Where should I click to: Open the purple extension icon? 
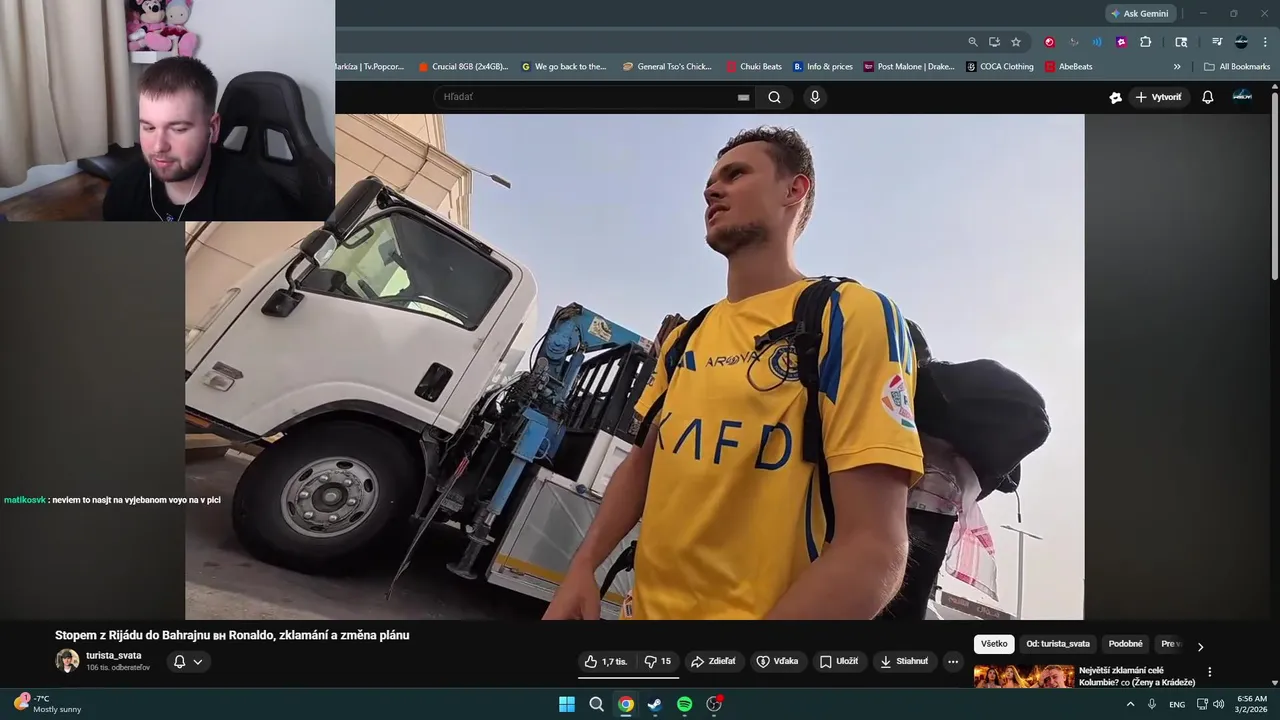1121,42
